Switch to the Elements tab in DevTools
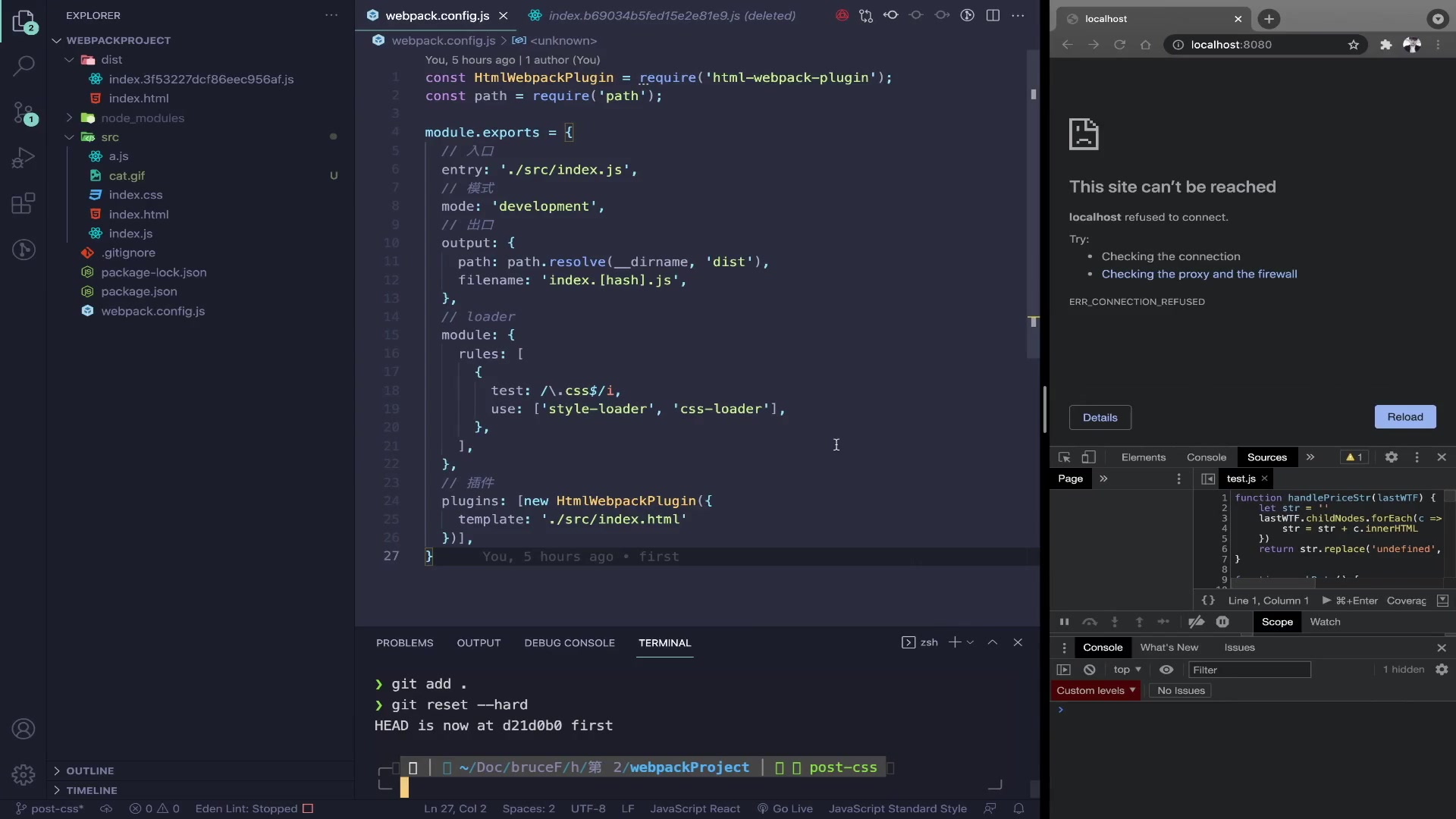The image size is (1456, 819). (1143, 457)
